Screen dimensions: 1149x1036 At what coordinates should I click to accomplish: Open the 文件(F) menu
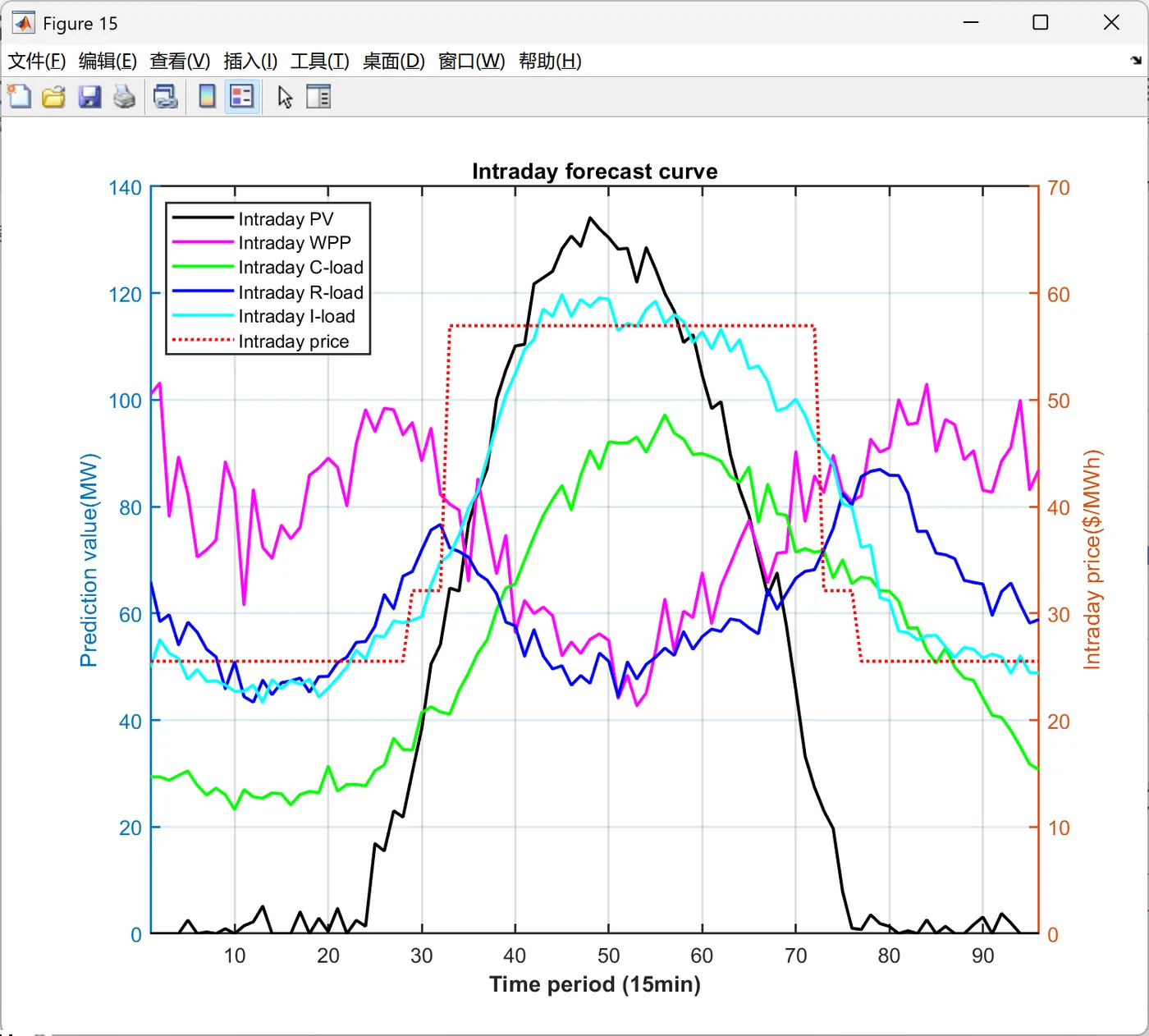point(37,62)
